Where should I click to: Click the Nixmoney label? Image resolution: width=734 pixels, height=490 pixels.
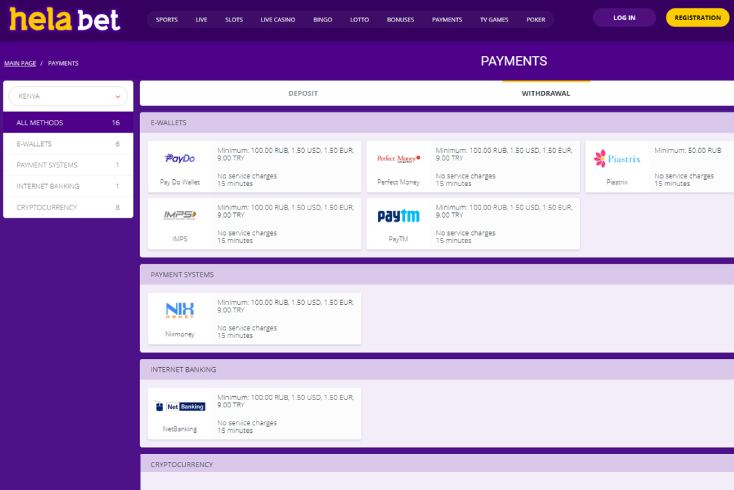(x=180, y=334)
